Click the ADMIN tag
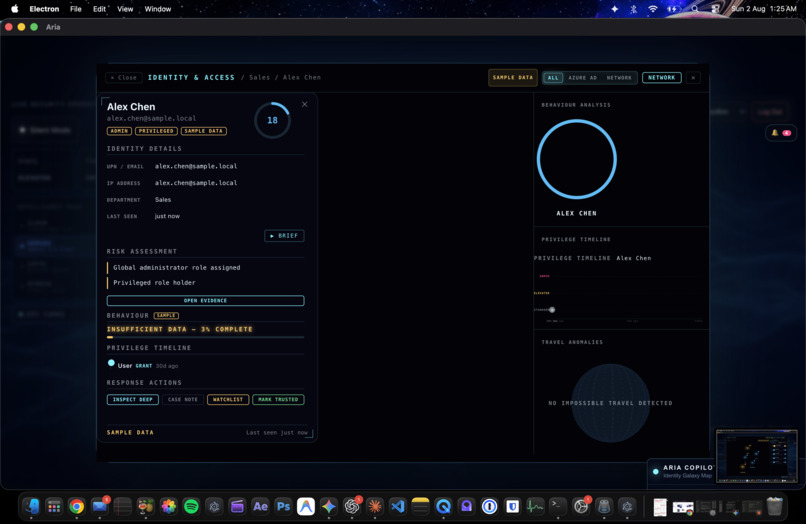Image resolution: width=806 pixels, height=524 pixels. (x=119, y=131)
